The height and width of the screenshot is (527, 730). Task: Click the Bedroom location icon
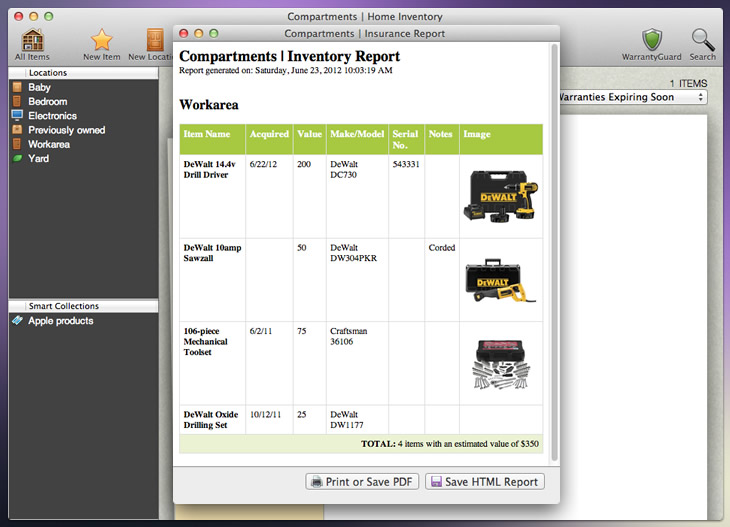[17, 101]
